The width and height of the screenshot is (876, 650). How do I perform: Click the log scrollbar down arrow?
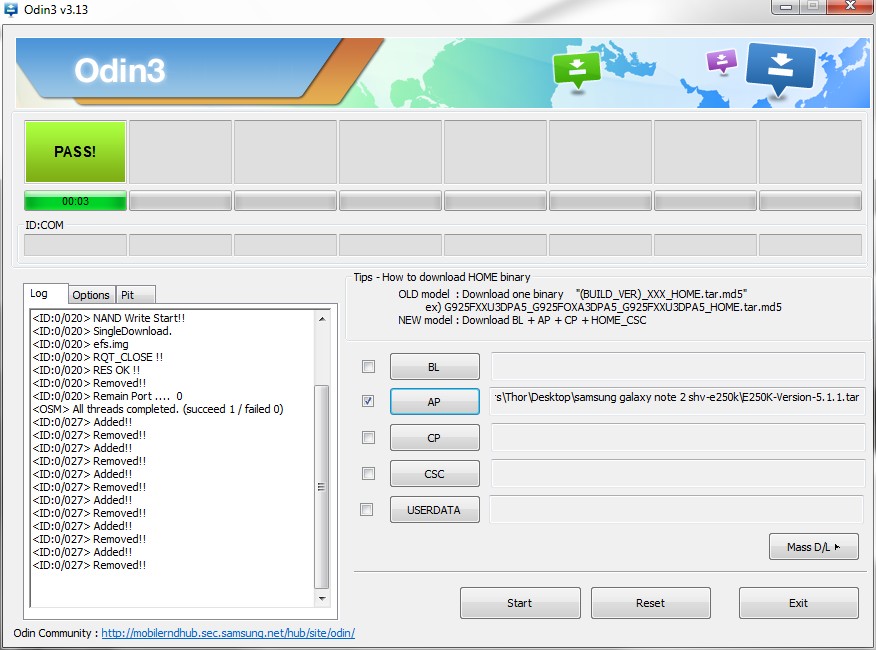322,598
